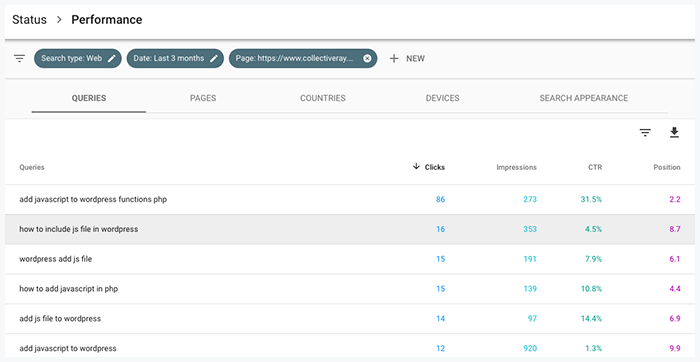Viewport: 700px width, 362px height.
Task: Select query 'how to add javascript in php'
Action: pyautogui.click(x=68, y=289)
